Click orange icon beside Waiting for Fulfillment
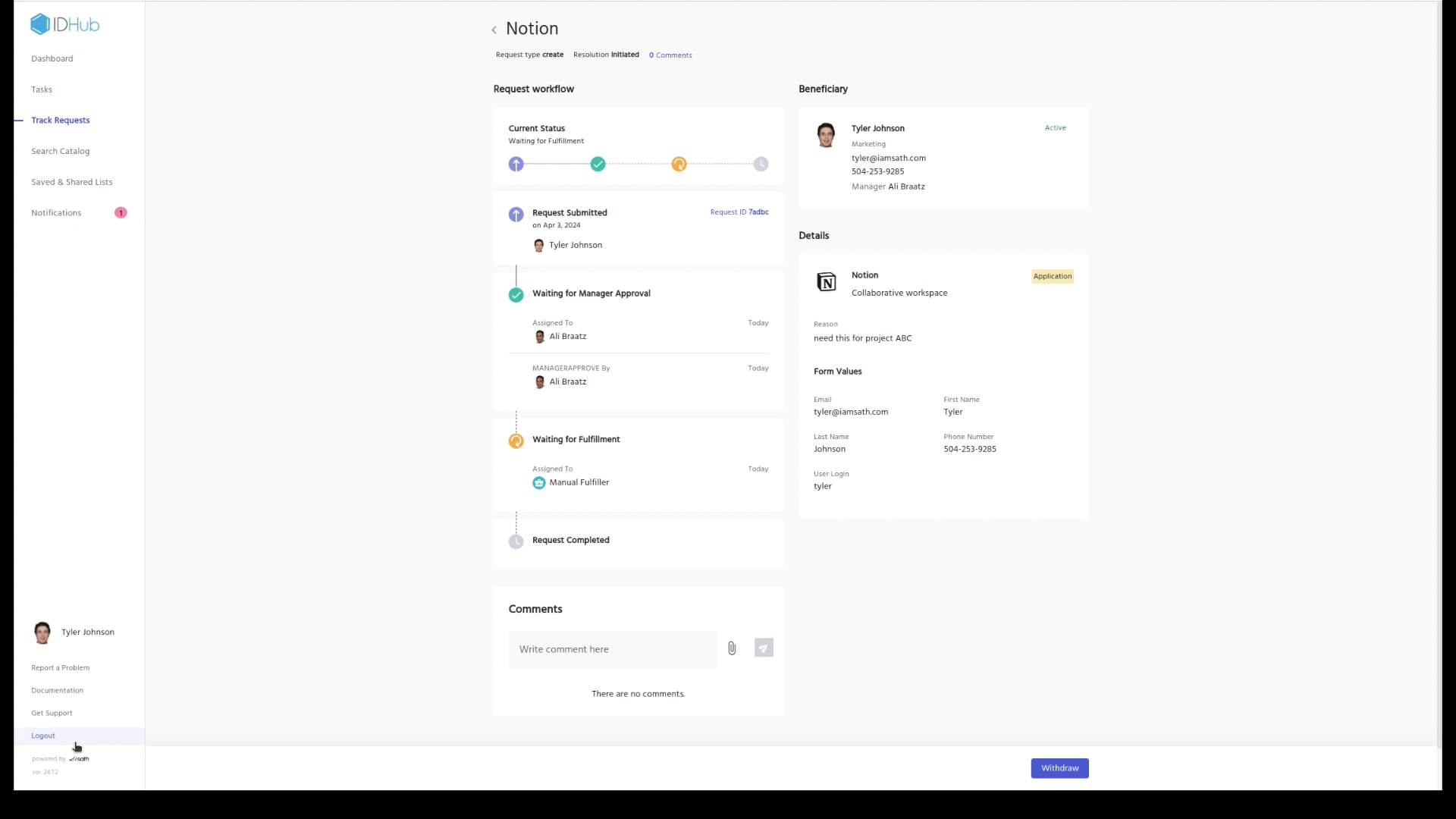Viewport: 1456px width, 819px height. pos(516,441)
